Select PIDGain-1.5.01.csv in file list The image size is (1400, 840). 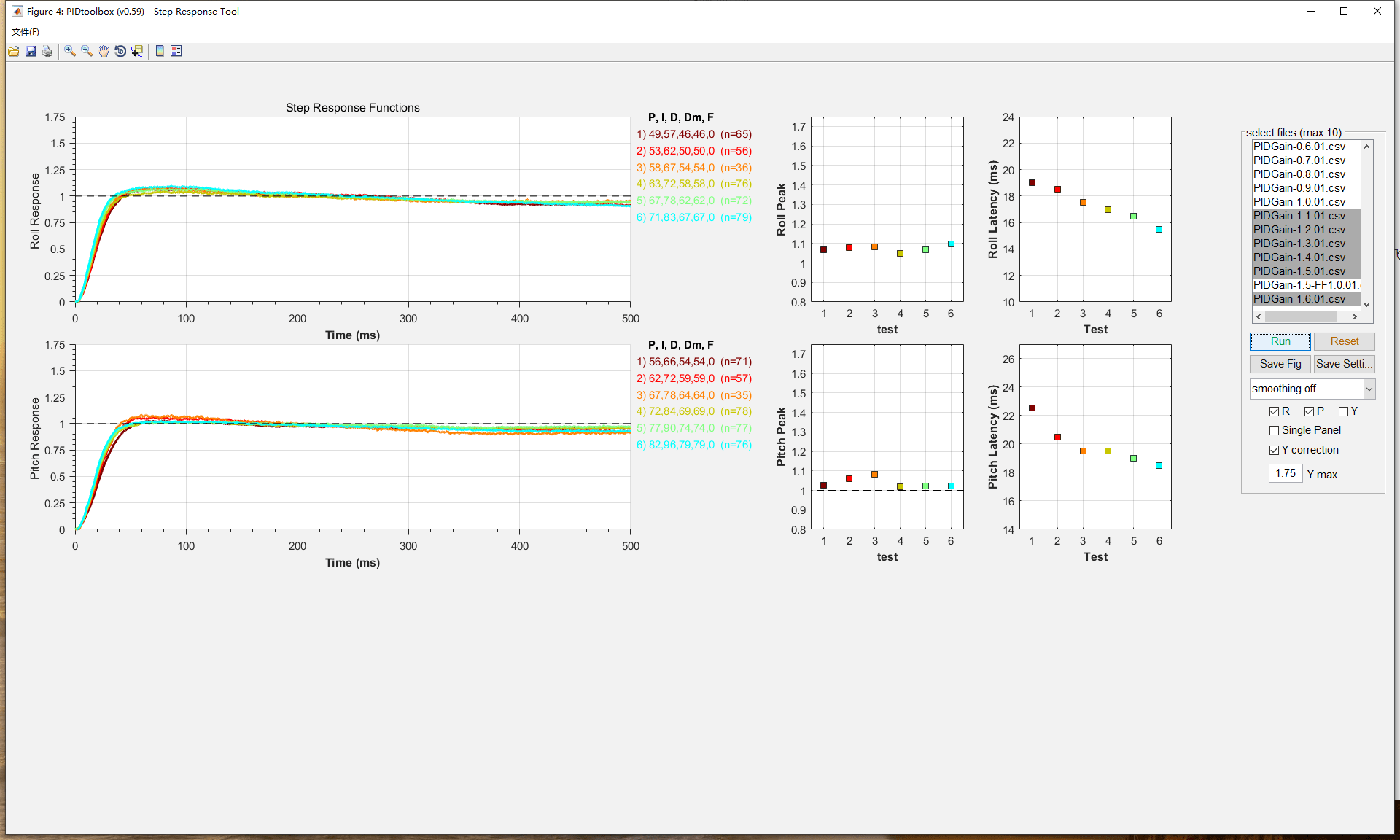(1306, 271)
